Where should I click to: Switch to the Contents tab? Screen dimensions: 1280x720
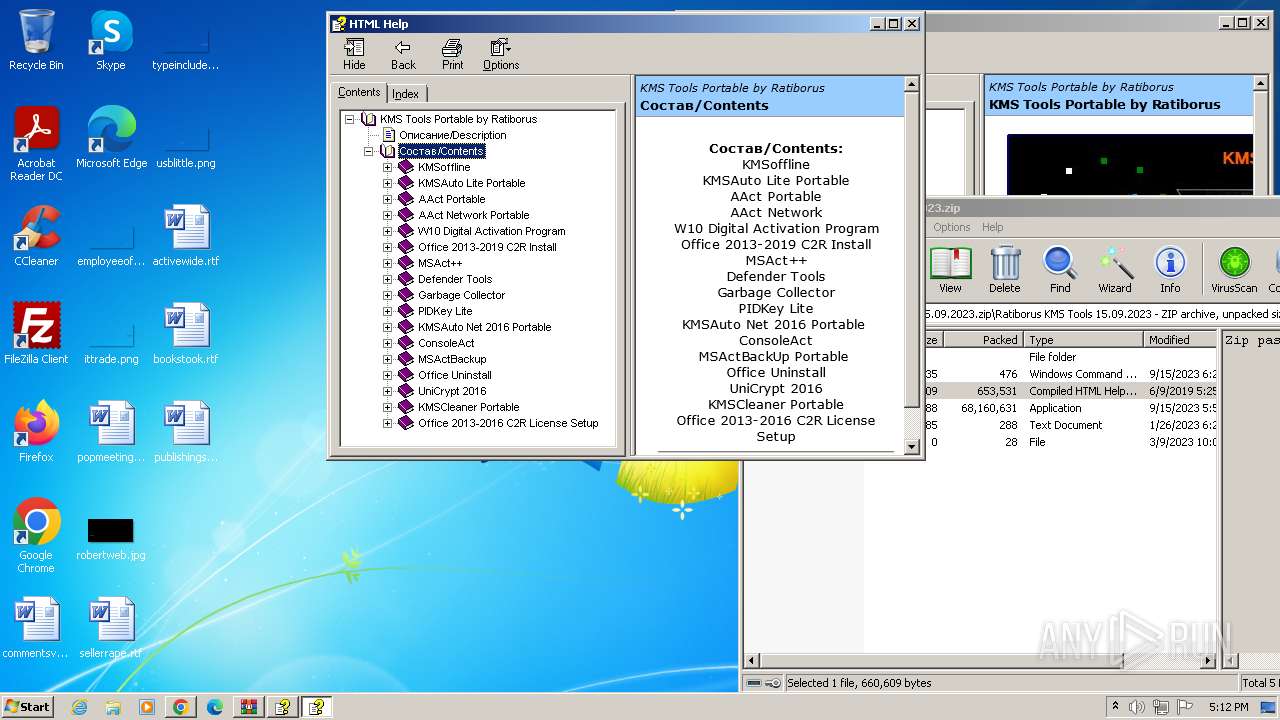coord(359,92)
